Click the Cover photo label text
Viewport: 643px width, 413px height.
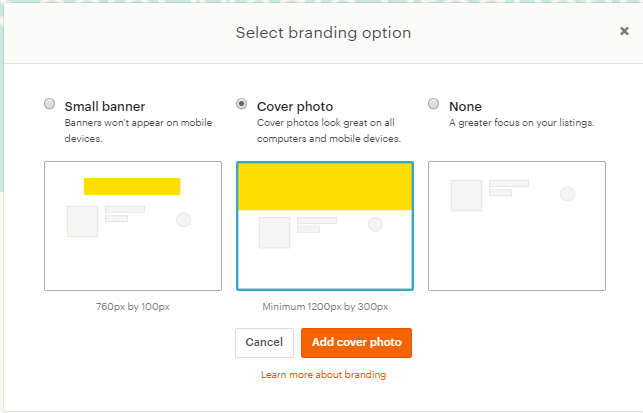[296, 106]
